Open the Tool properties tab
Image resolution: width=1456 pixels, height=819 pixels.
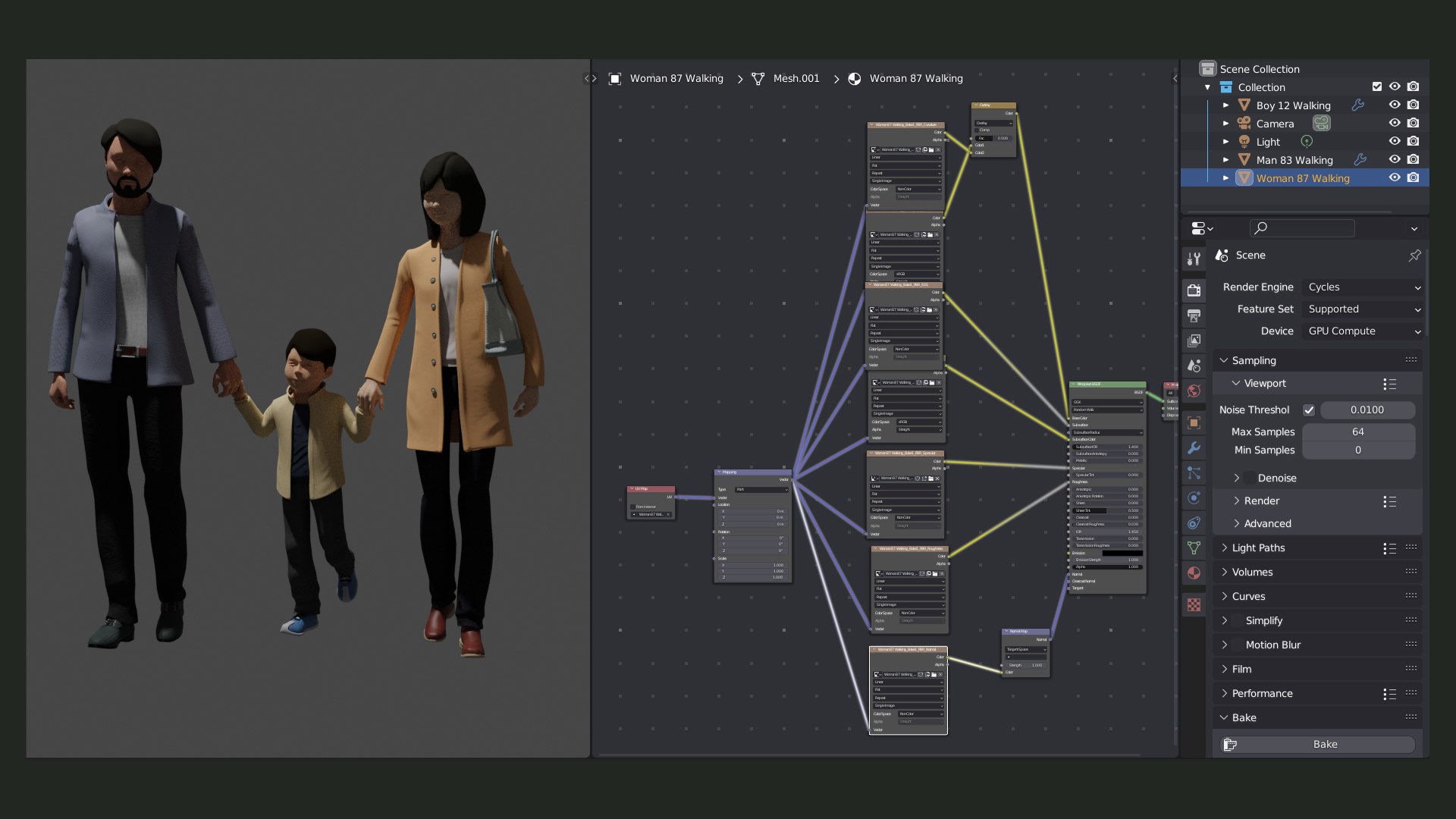pyautogui.click(x=1194, y=259)
